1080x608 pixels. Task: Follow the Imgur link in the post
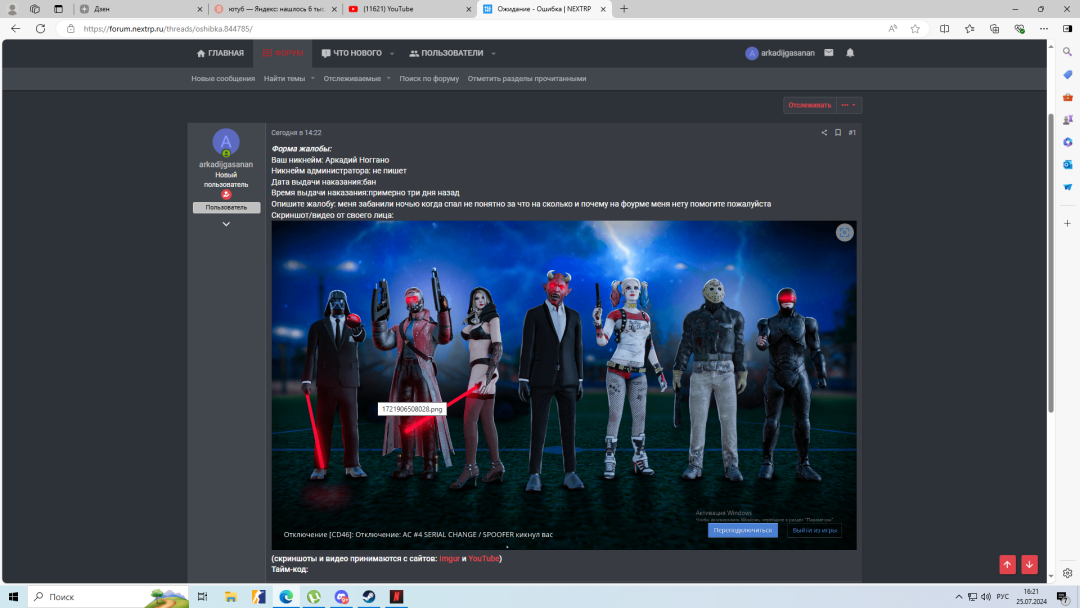[x=449, y=558]
